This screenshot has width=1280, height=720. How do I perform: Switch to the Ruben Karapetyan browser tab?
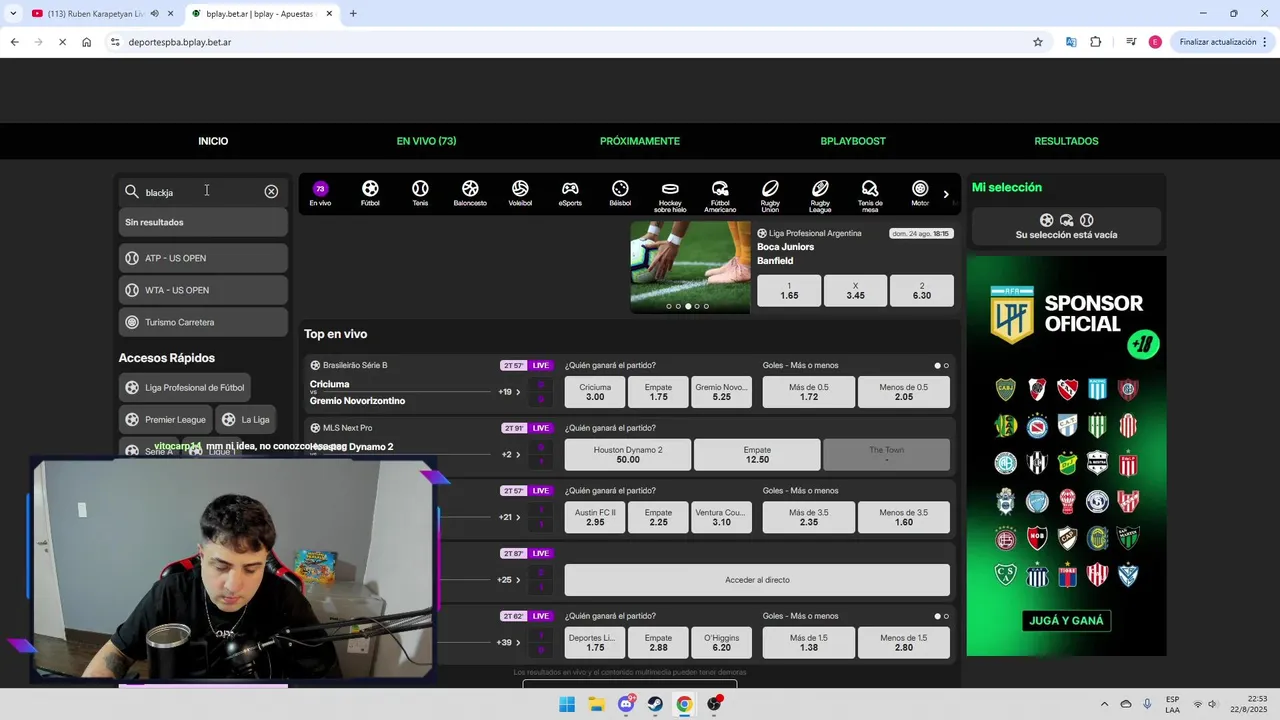click(x=95, y=13)
